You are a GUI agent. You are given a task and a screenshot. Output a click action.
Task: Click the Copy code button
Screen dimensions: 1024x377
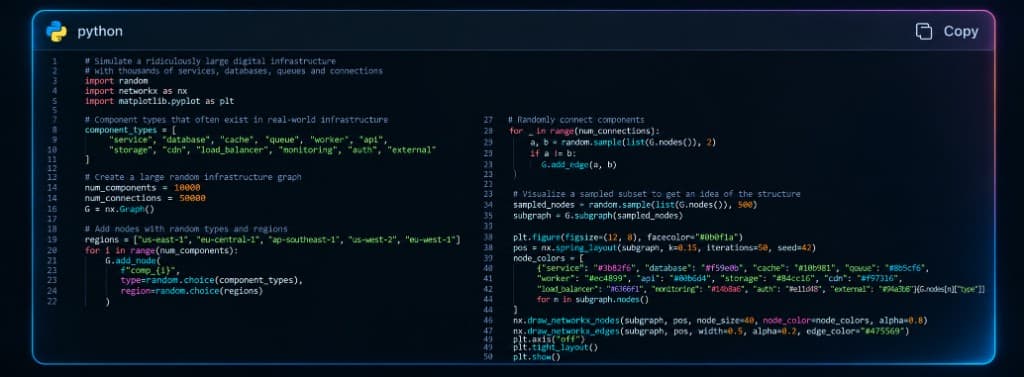(x=947, y=31)
